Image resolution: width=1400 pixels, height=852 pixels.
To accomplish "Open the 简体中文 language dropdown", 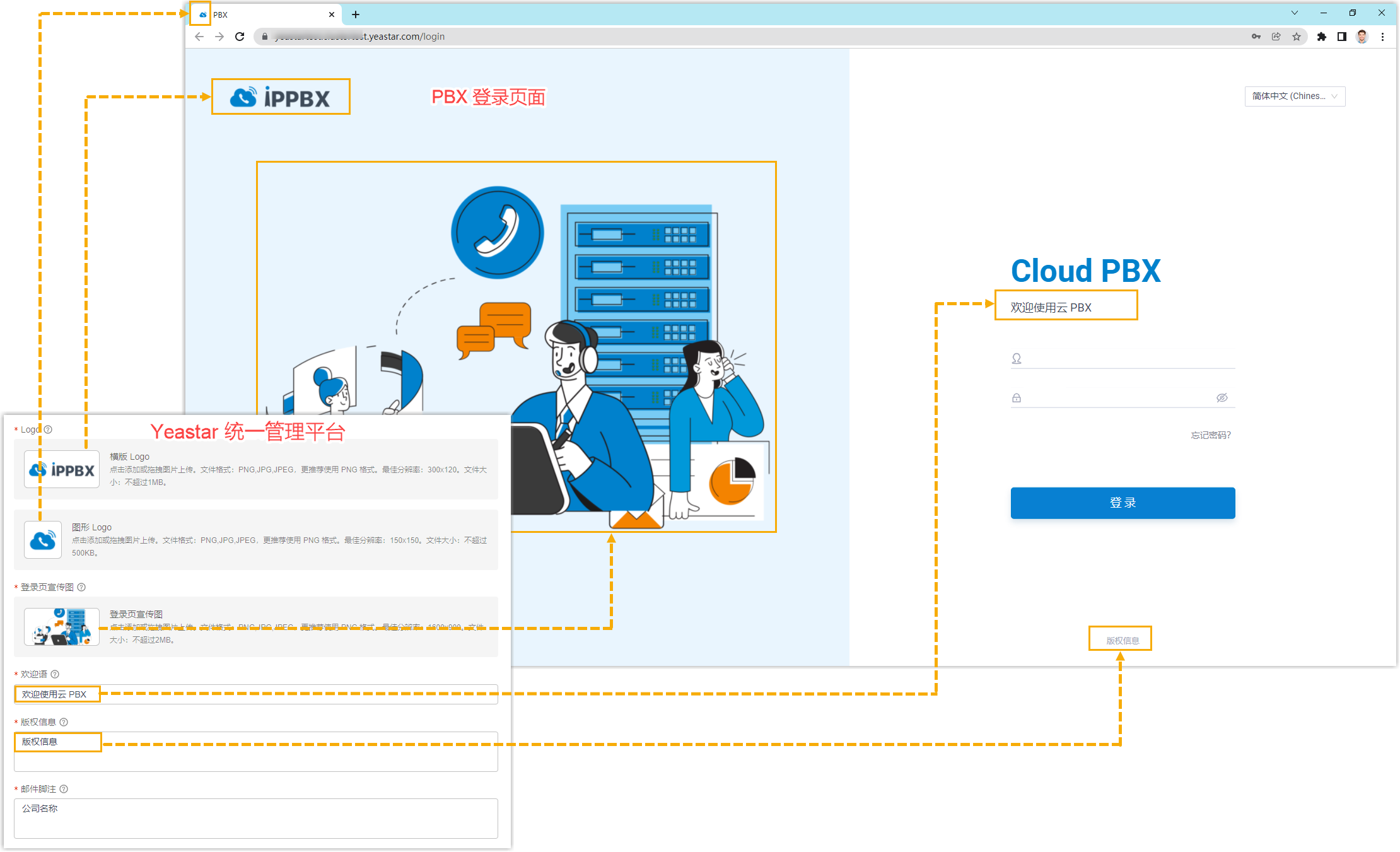I will pos(1294,96).
